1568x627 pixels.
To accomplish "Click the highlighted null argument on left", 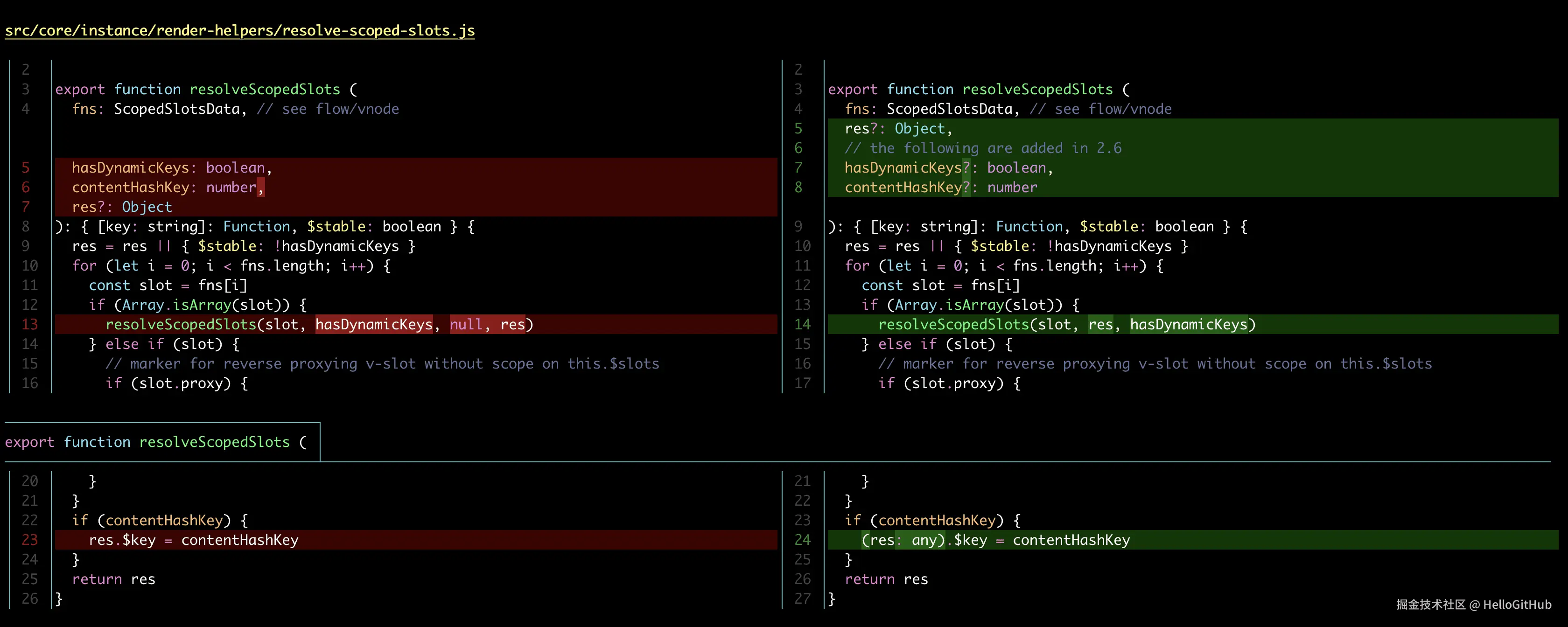I will coord(466,324).
